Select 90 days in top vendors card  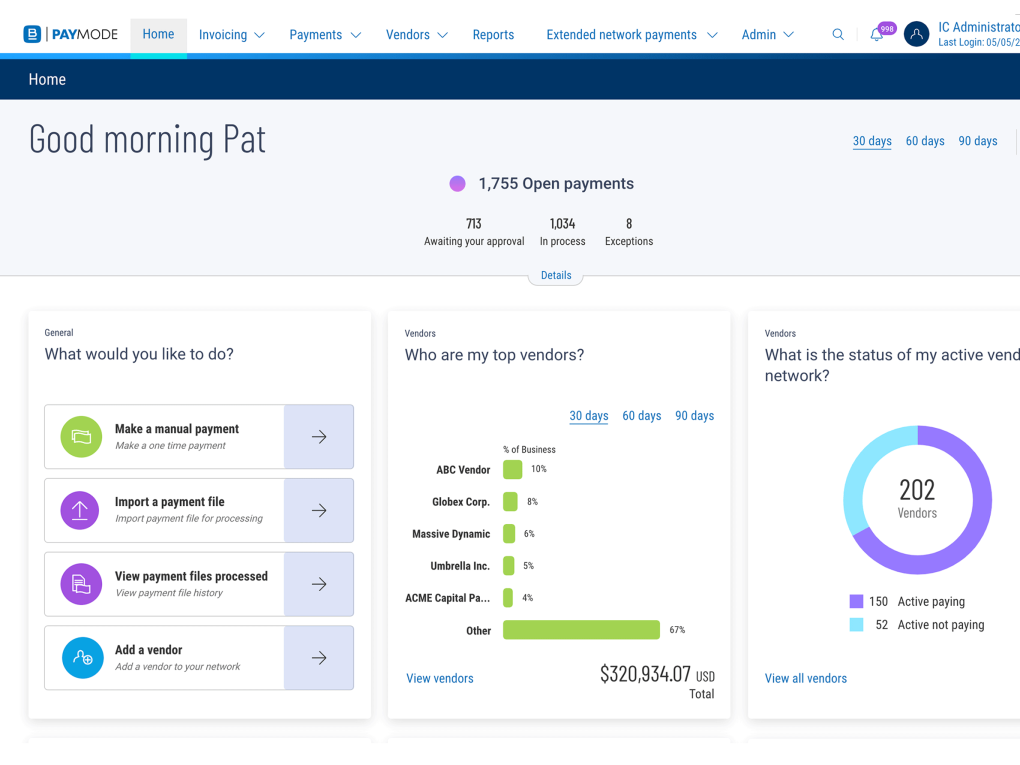coord(694,416)
